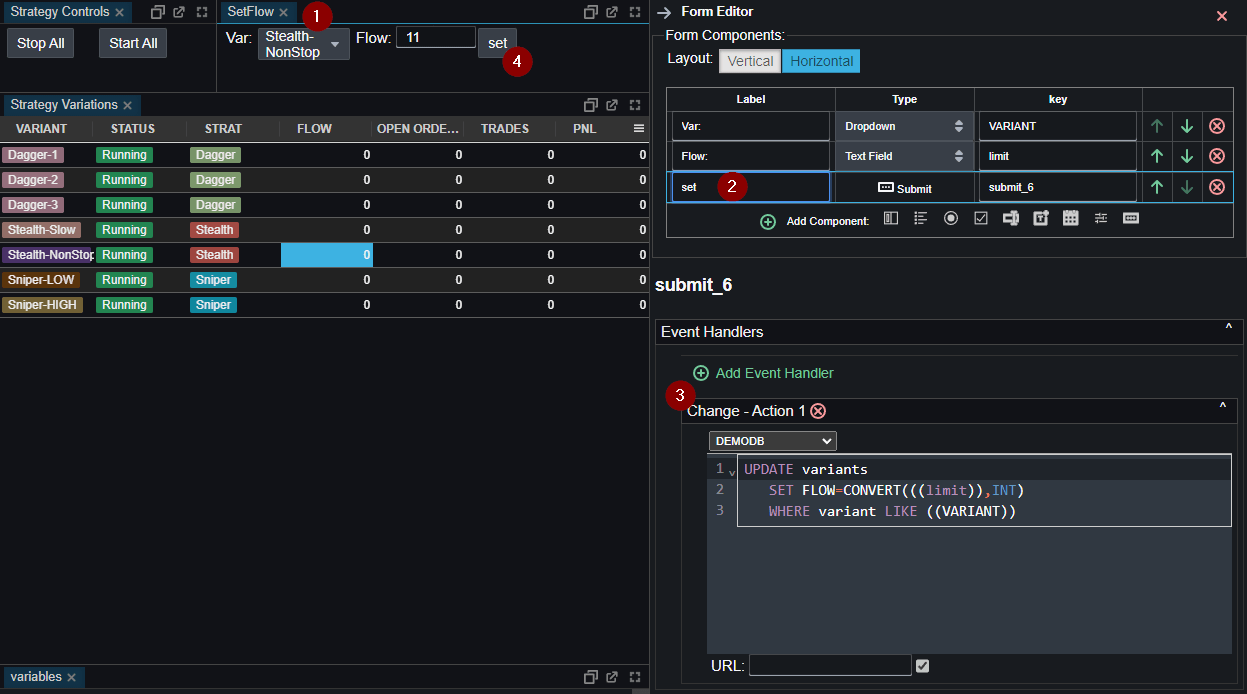Edit the key field containing limit
The image size is (1247, 694).
(1058, 156)
